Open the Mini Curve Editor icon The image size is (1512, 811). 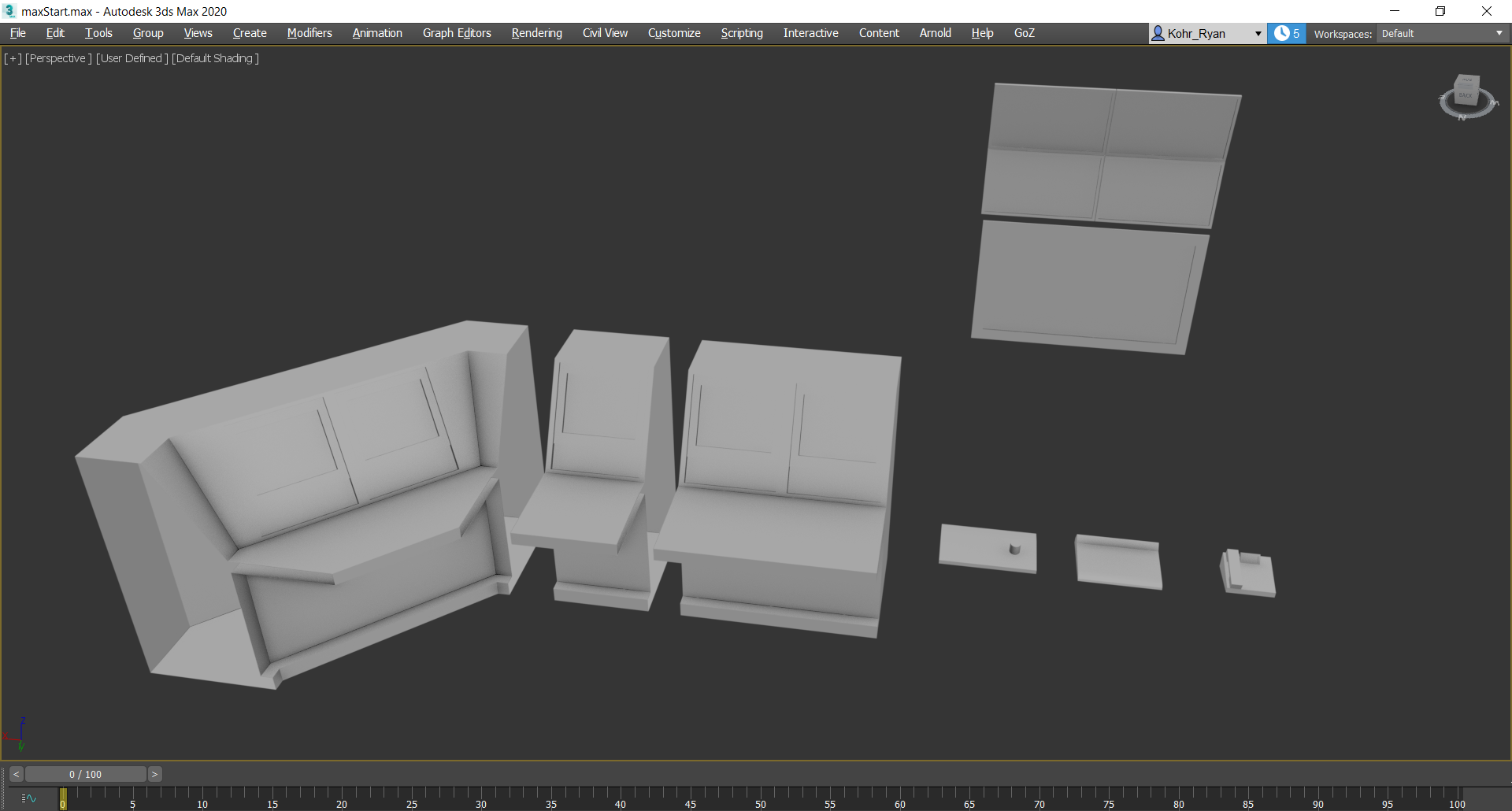point(29,798)
